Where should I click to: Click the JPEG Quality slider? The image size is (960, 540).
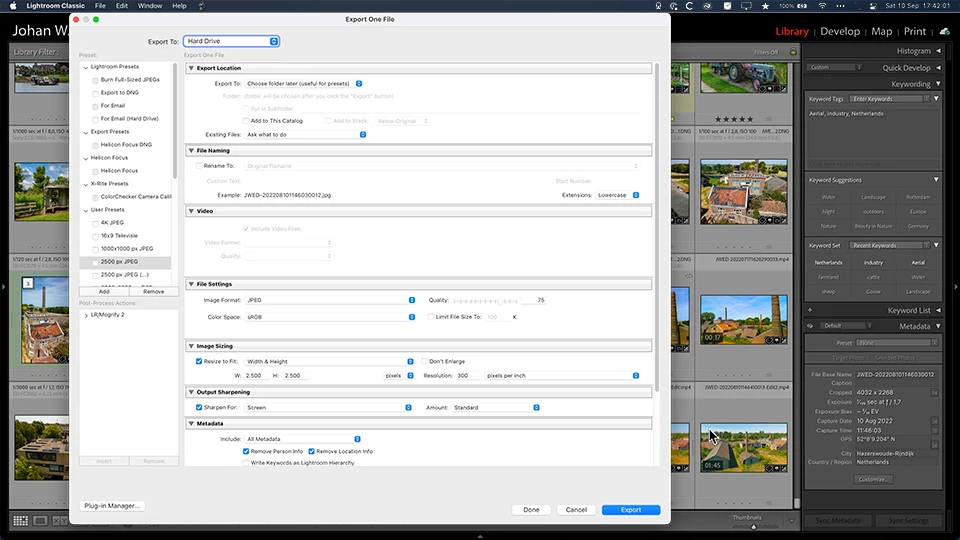(486, 301)
